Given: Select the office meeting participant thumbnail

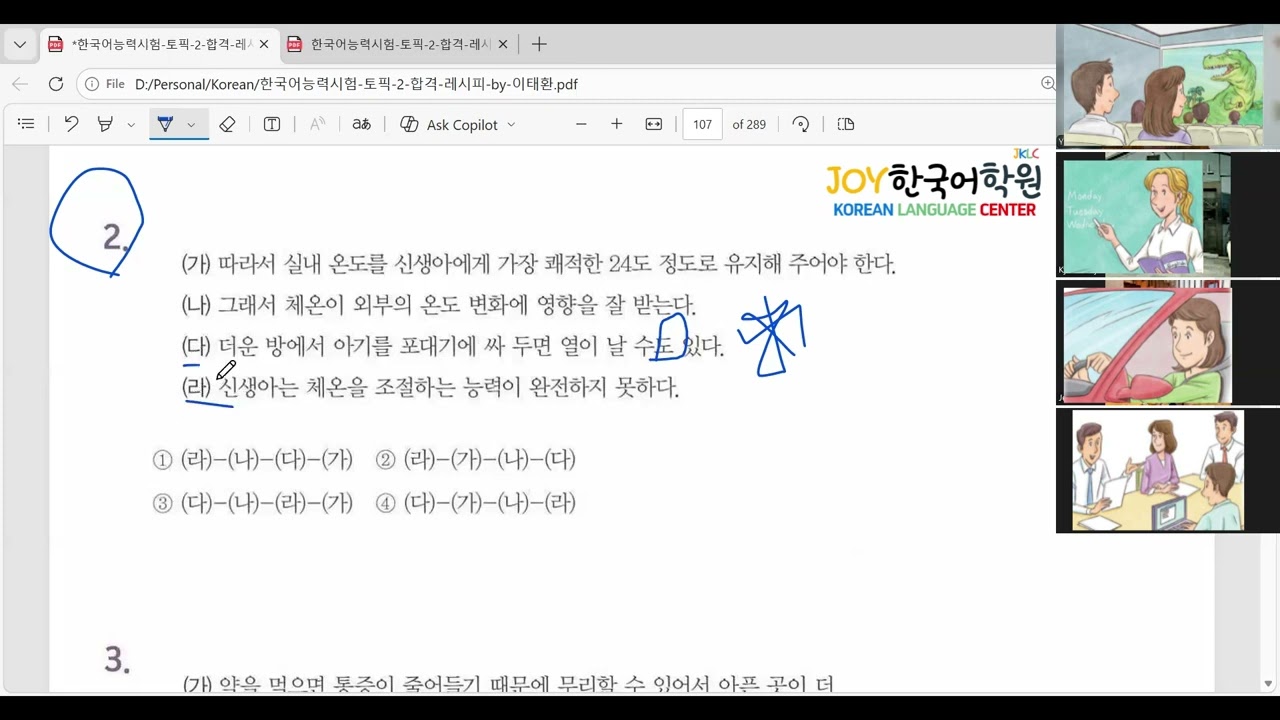Looking at the screenshot, I should [x=1157, y=470].
